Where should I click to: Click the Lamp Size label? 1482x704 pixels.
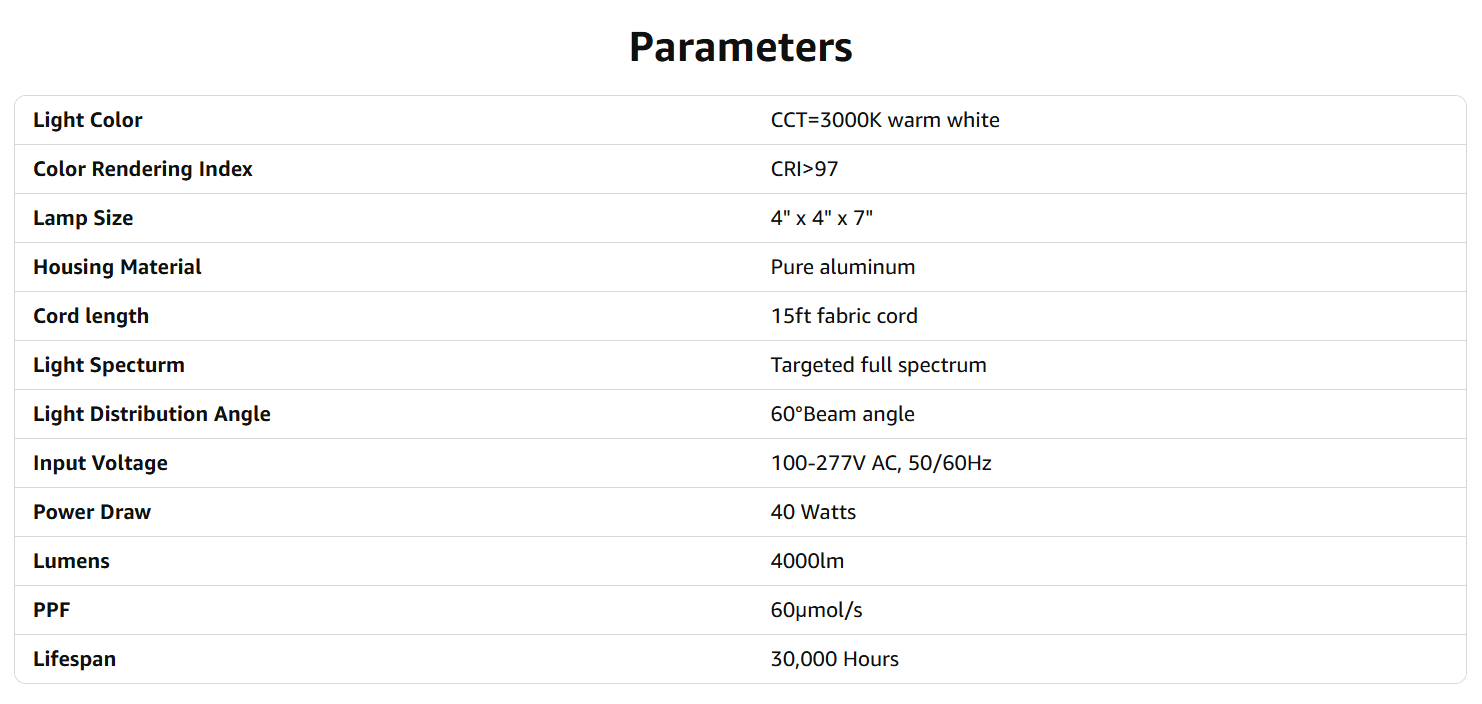click(83, 218)
